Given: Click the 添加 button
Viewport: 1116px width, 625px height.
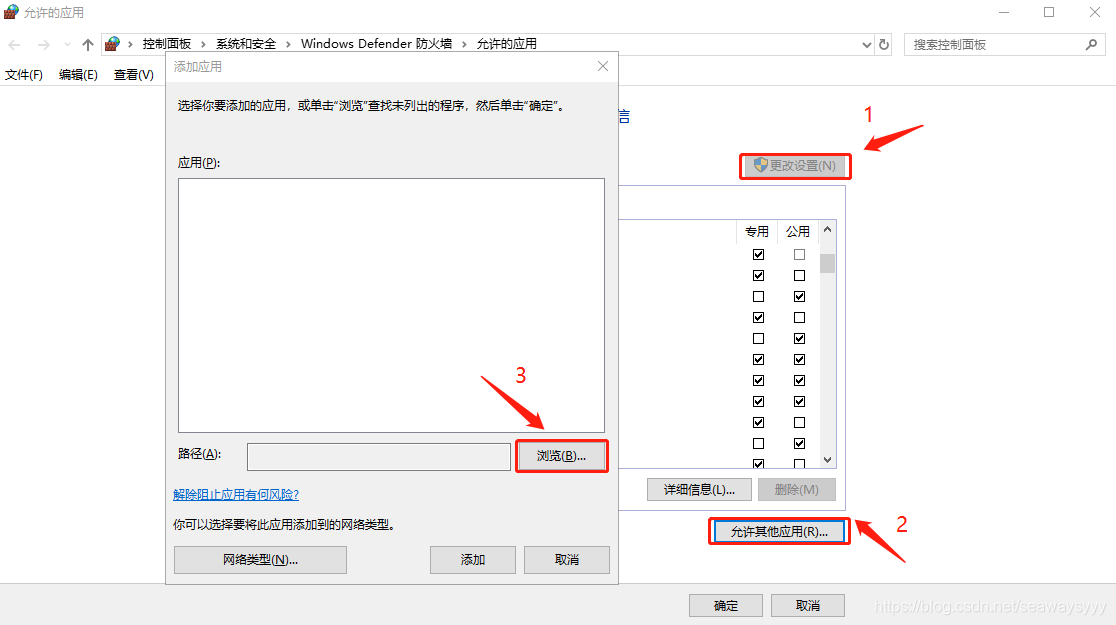Looking at the screenshot, I should pyautogui.click(x=473, y=560).
